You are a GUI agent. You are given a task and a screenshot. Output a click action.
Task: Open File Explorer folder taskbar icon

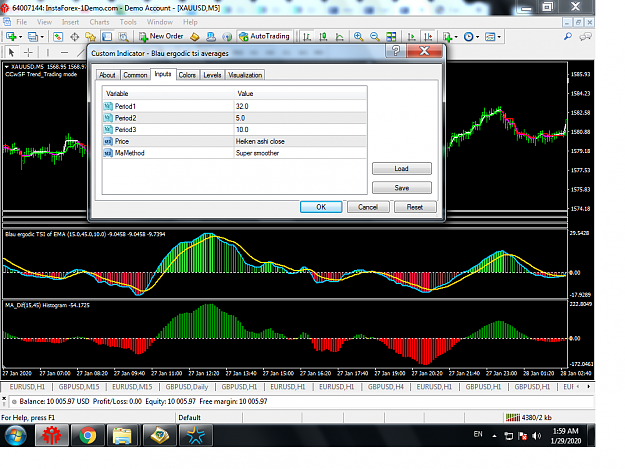click(x=122, y=435)
